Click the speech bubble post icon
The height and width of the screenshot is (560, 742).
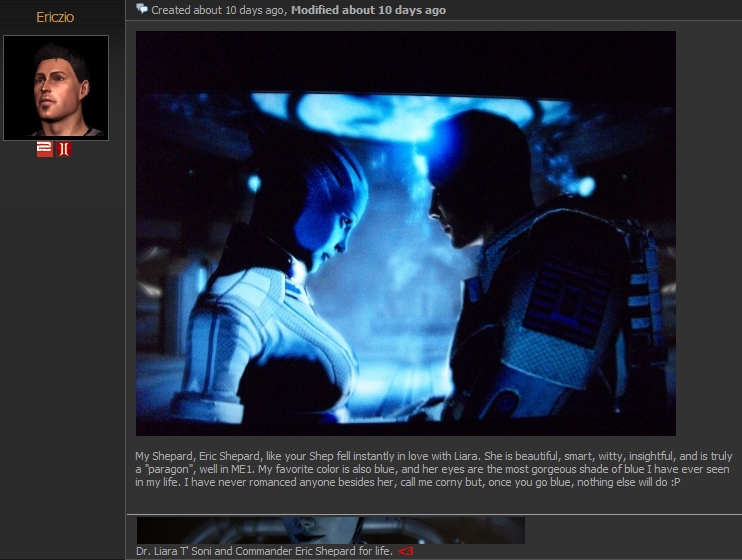pos(142,9)
